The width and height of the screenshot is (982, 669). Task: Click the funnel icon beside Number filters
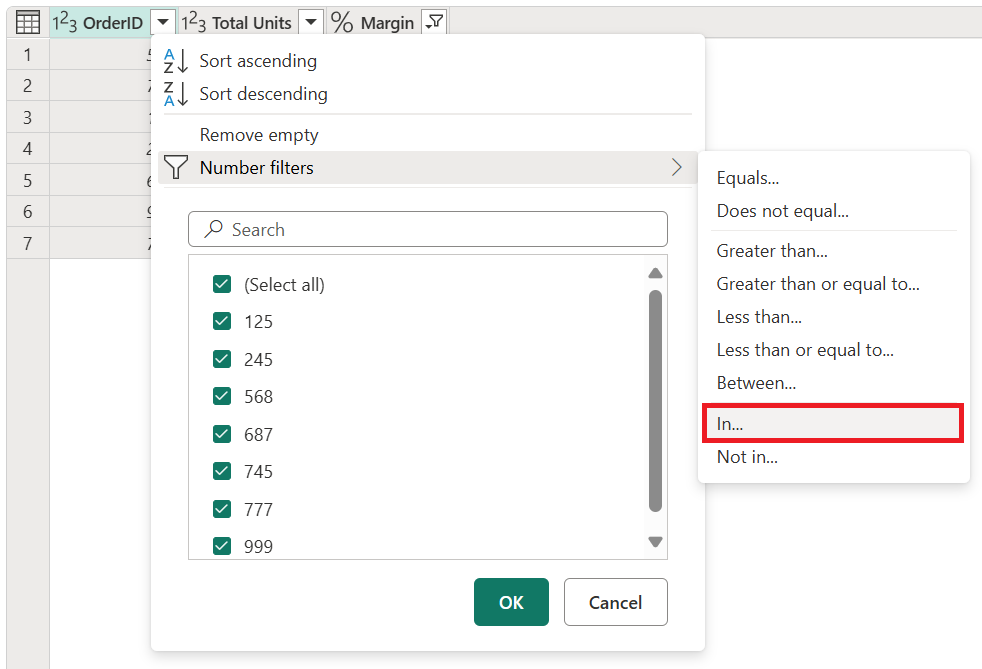[176, 168]
